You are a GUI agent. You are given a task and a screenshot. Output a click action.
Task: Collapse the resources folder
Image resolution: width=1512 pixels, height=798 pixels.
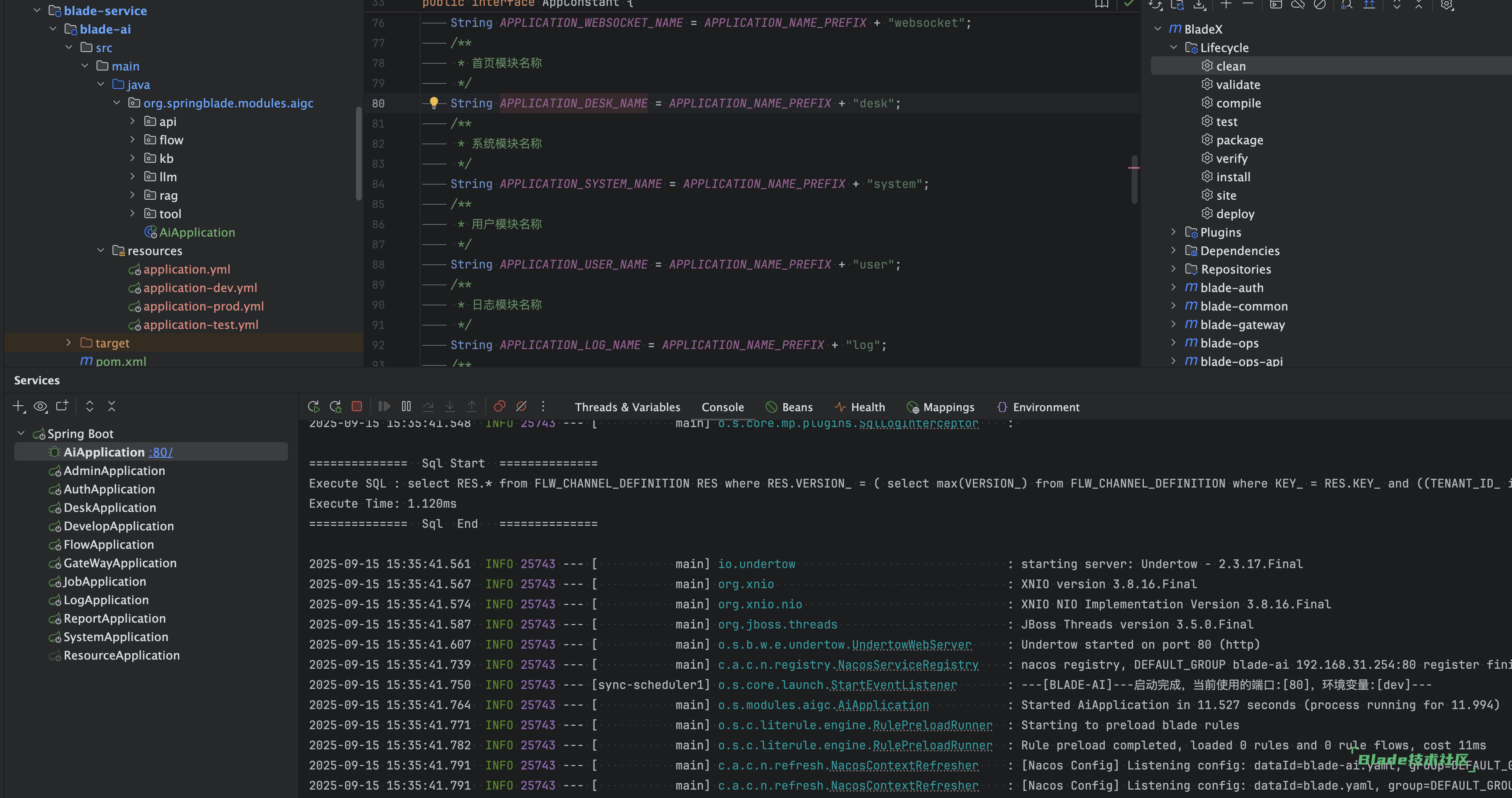pos(101,250)
